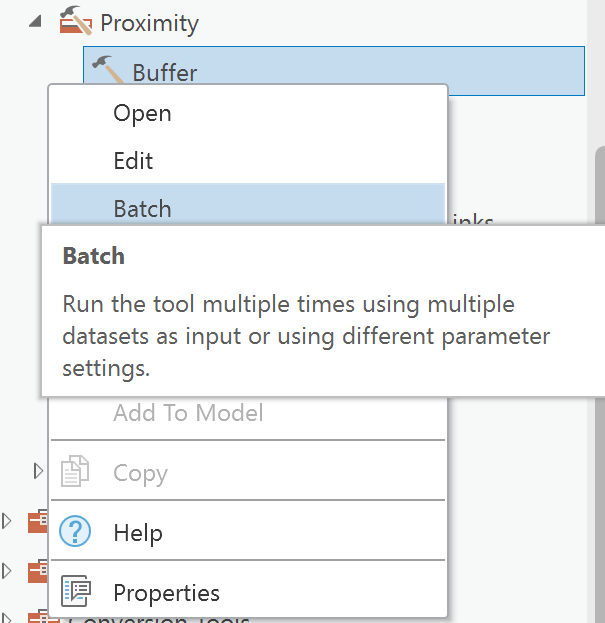Open Properties from the context menu

pos(166,592)
